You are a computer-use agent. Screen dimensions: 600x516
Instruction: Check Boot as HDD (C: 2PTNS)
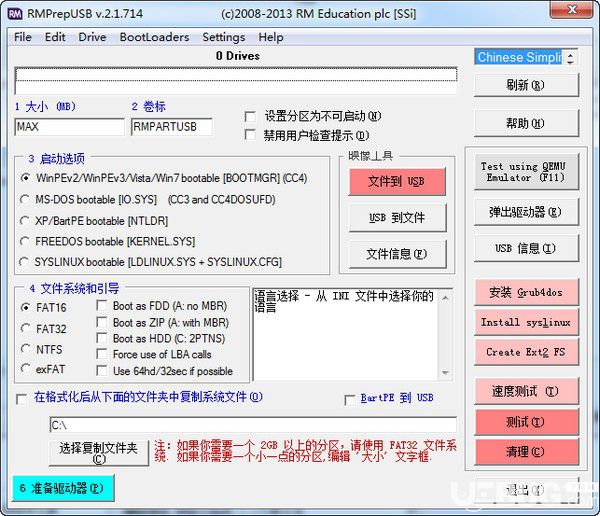pyautogui.click(x=102, y=338)
